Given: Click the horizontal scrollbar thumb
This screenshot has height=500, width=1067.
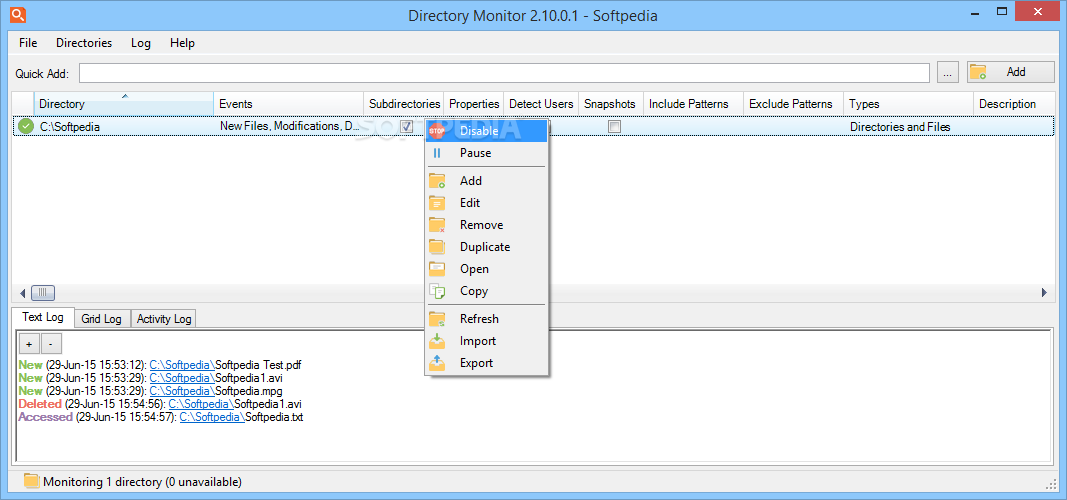Looking at the screenshot, I should [x=43, y=293].
